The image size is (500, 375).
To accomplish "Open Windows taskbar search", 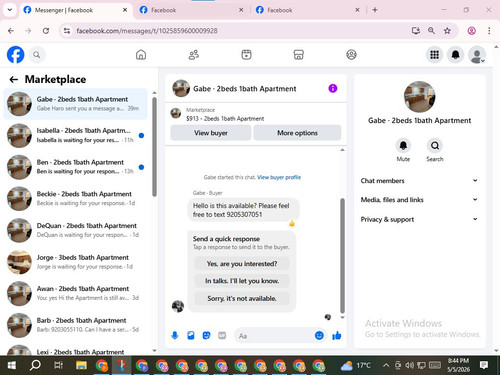I will 35,365.
